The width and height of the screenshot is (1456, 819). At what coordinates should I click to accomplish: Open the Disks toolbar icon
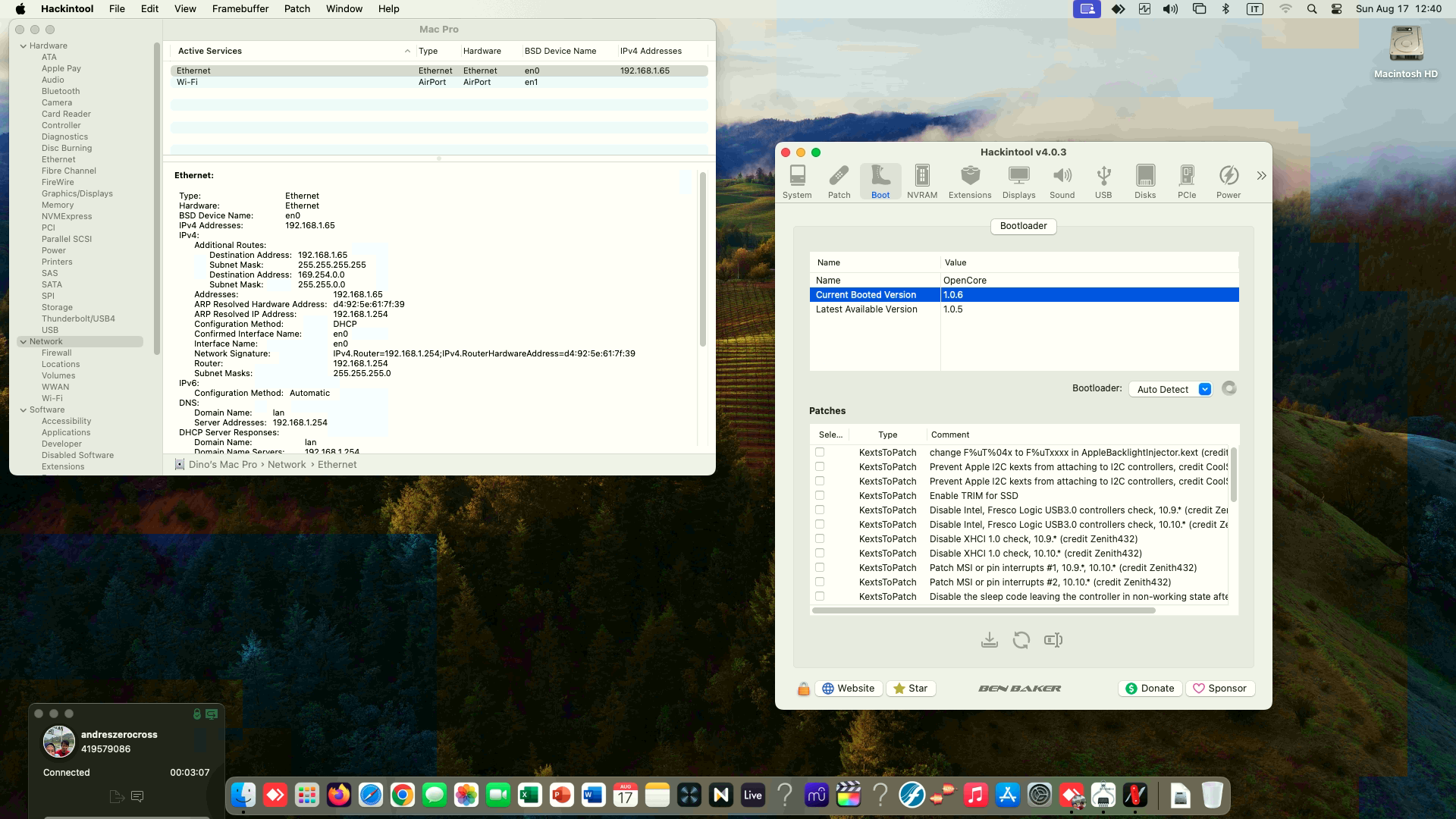click(1145, 182)
